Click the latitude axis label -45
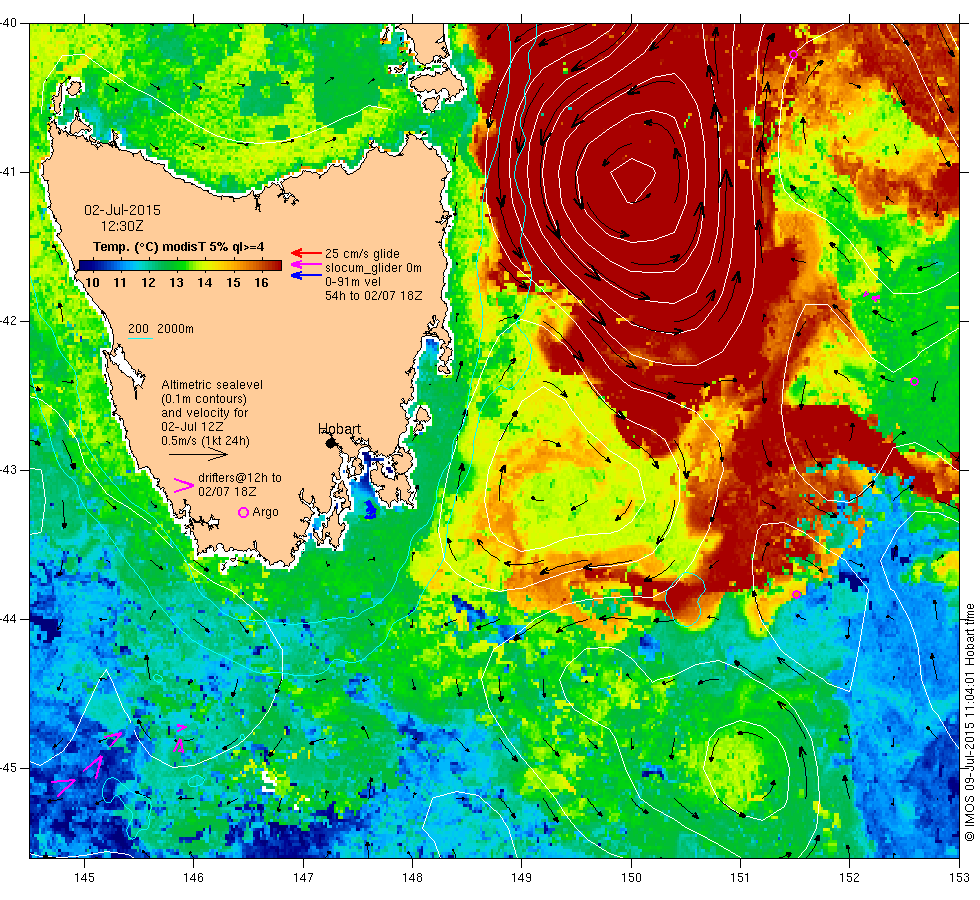The width and height of the screenshot is (980, 900). 9,768
